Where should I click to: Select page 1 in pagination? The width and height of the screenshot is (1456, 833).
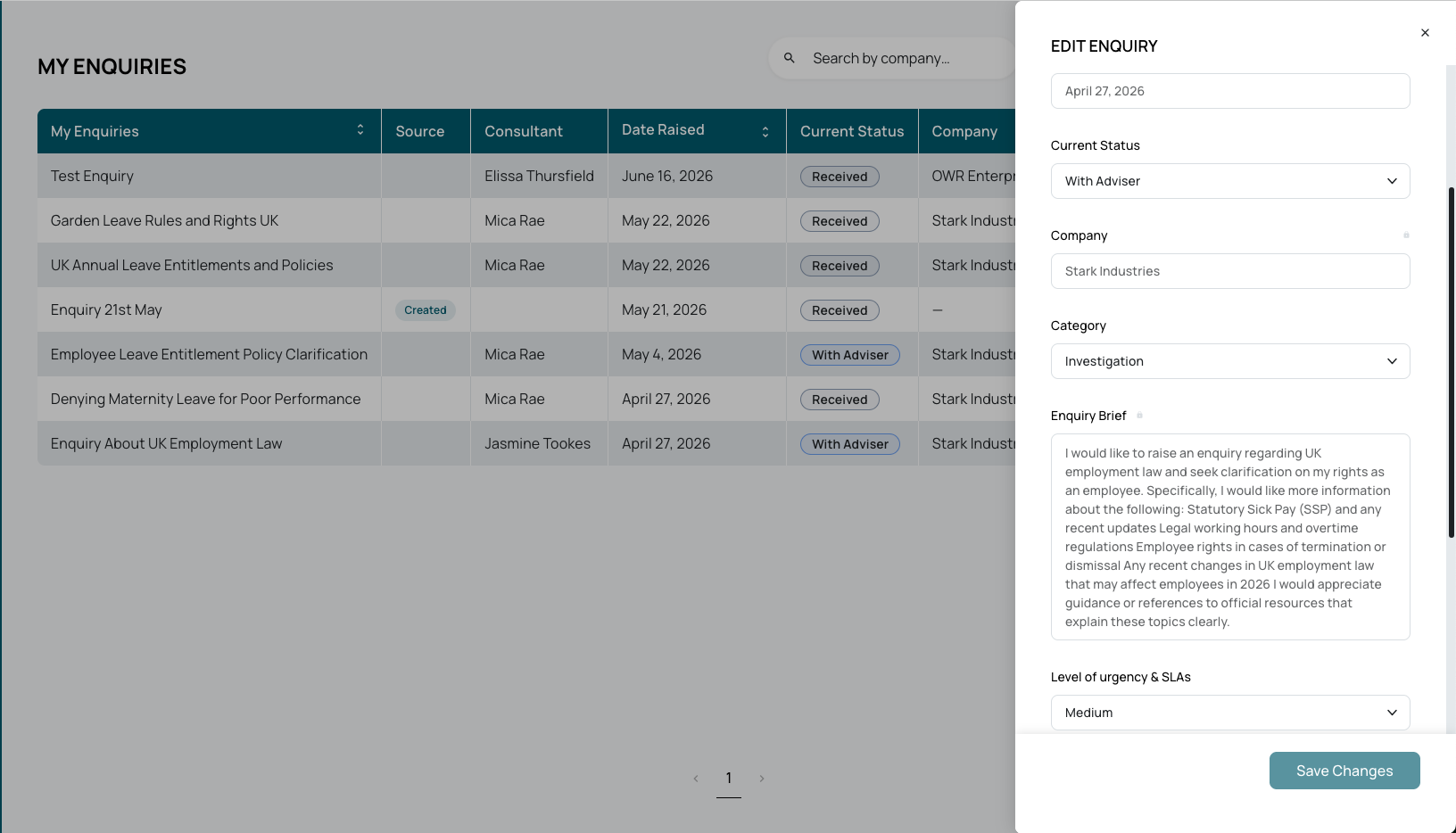click(x=729, y=779)
